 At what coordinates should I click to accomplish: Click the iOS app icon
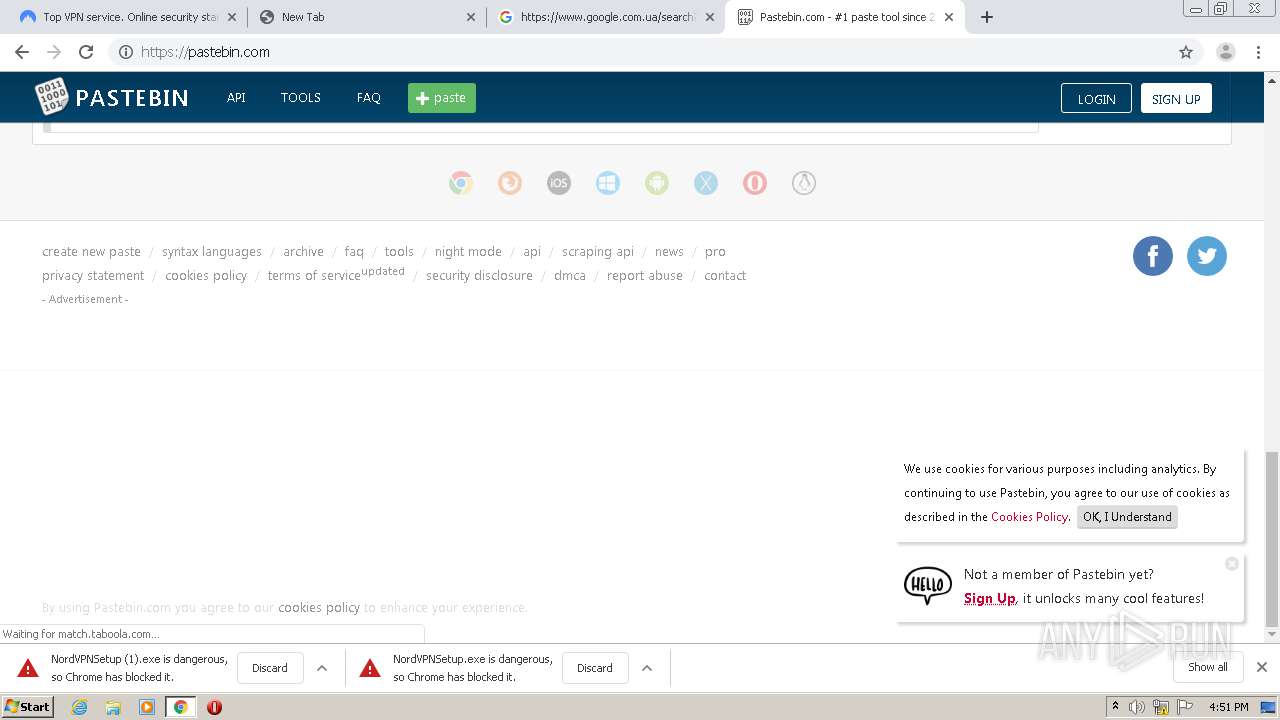(x=559, y=183)
